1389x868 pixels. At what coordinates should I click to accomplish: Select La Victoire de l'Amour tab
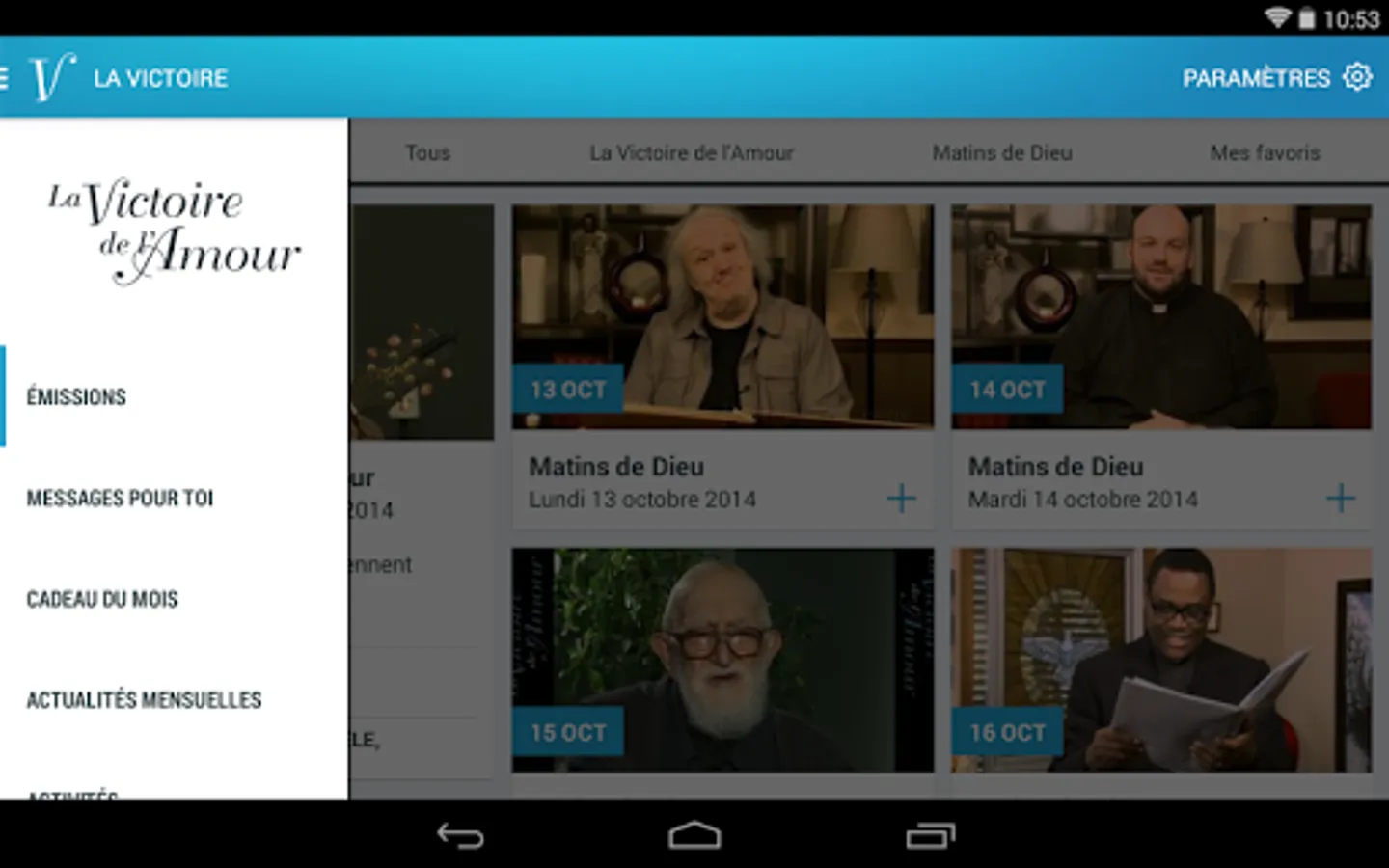[x=692, y=152]
